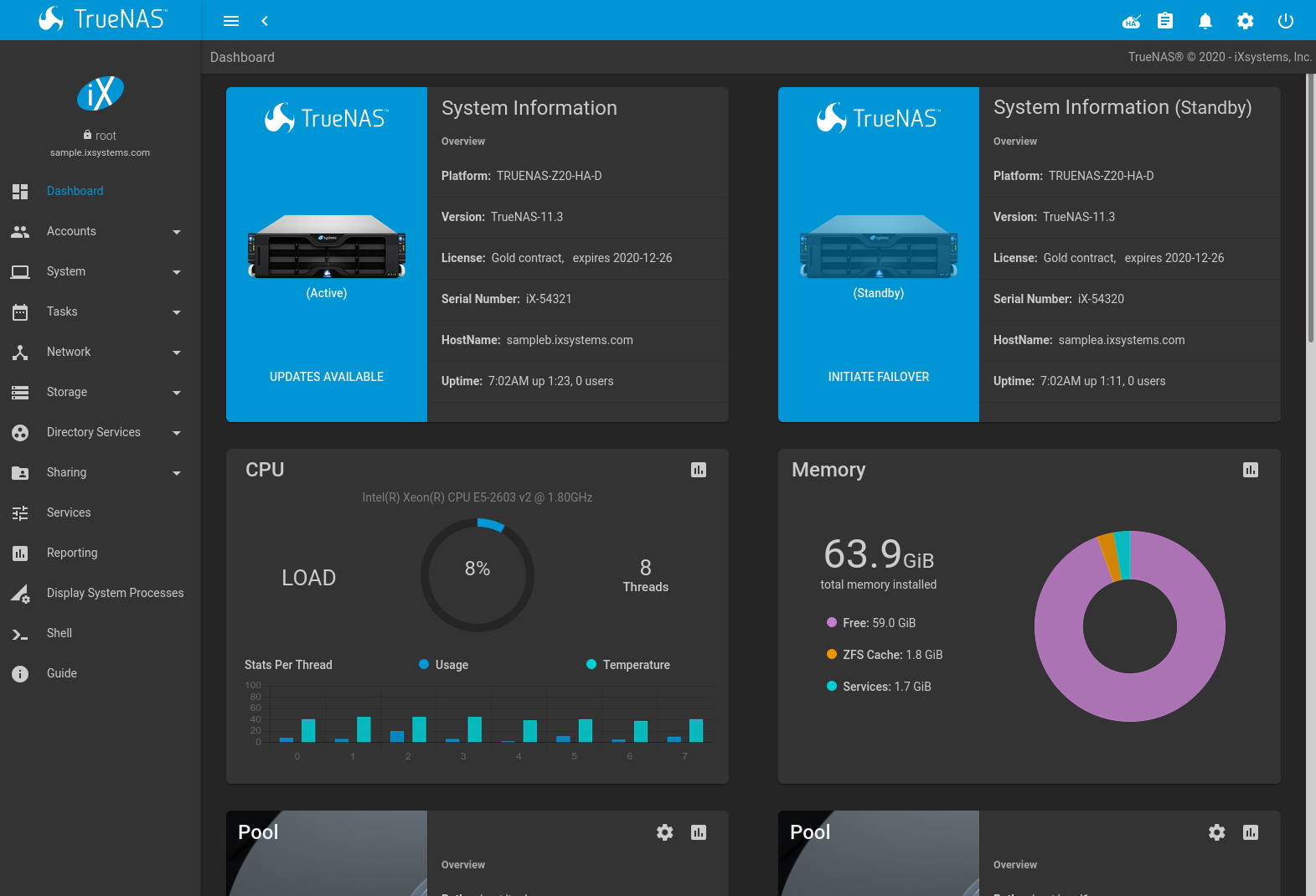Screen dimensions: 1316x896
Task: Open Memory reports via chart icon
Action: [x=1251, y=470]
